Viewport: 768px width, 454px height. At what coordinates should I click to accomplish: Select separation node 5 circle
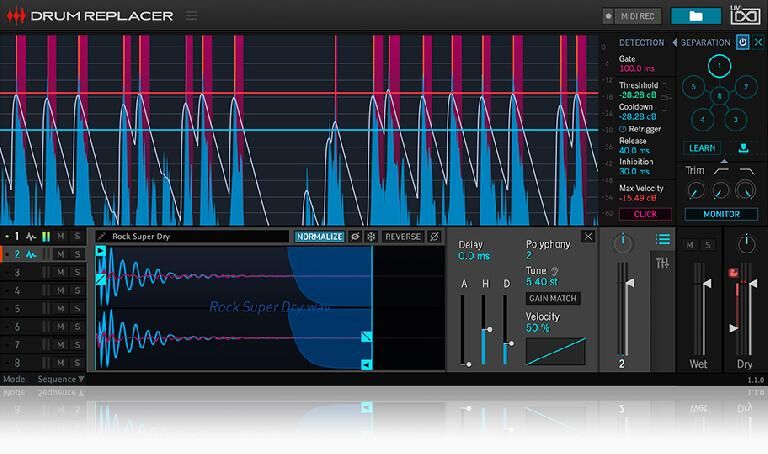(x=693, y=87)
